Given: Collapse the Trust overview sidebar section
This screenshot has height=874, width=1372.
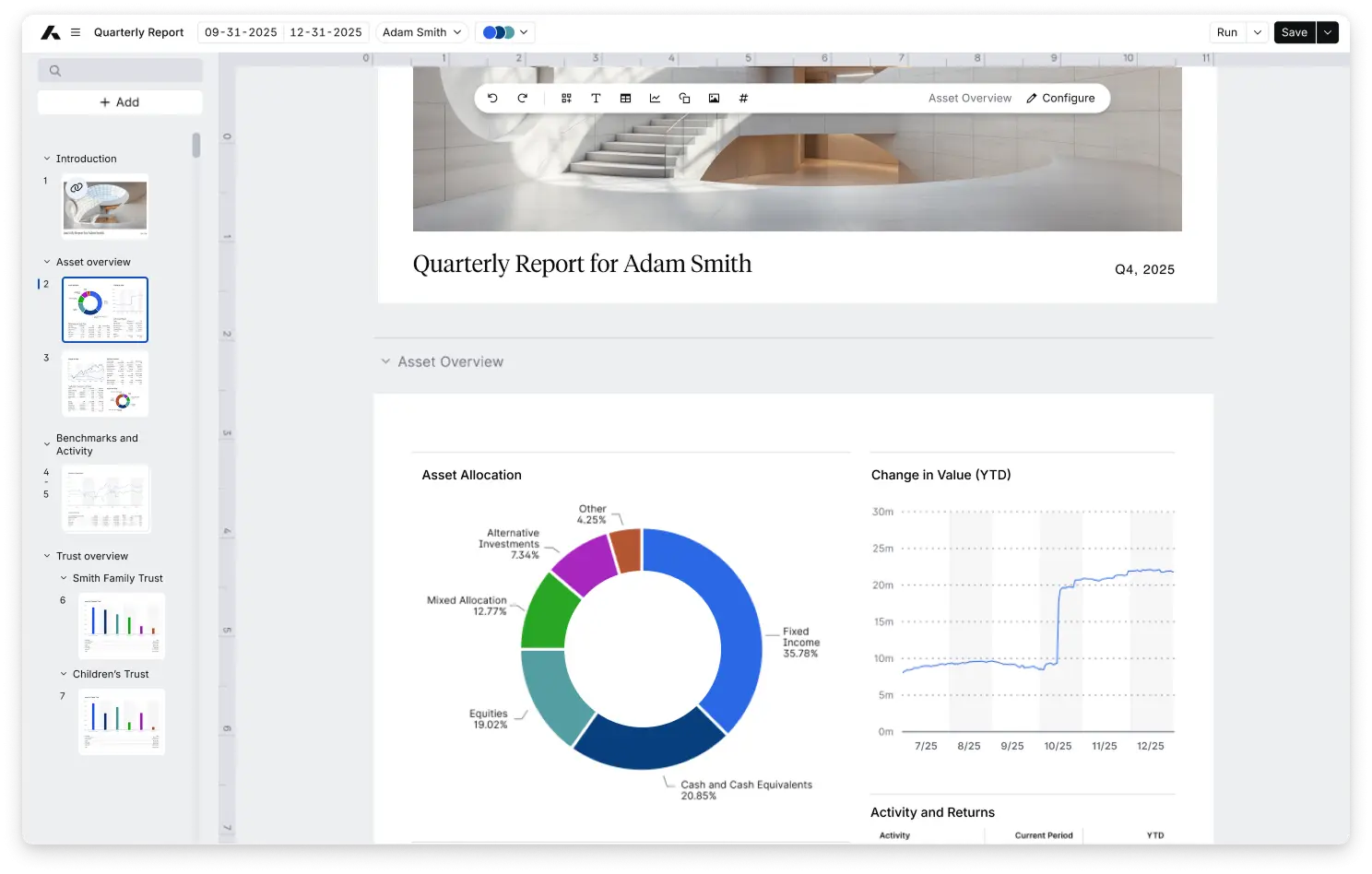Looking at the screenshot, I should click(47, 556).
